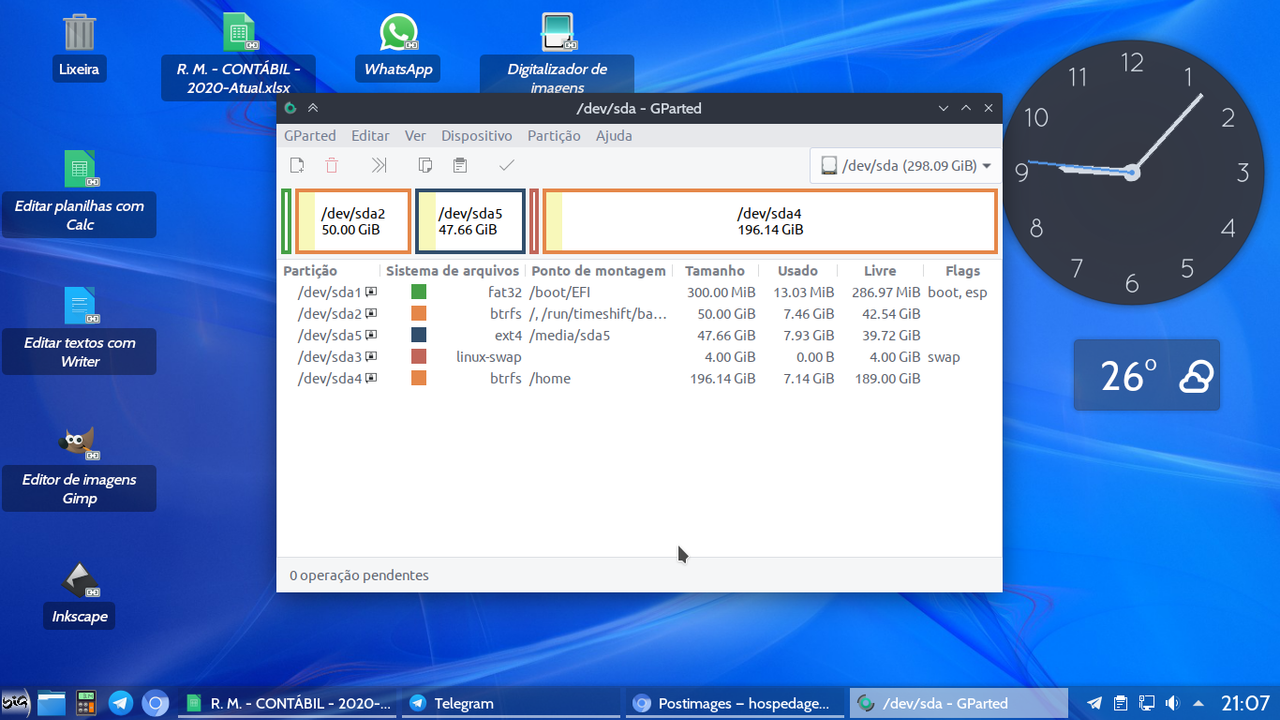1280x720 pixels.
Task: Click the delete partition trash icon
Action: pyautogui.click(x=331, y=166)
